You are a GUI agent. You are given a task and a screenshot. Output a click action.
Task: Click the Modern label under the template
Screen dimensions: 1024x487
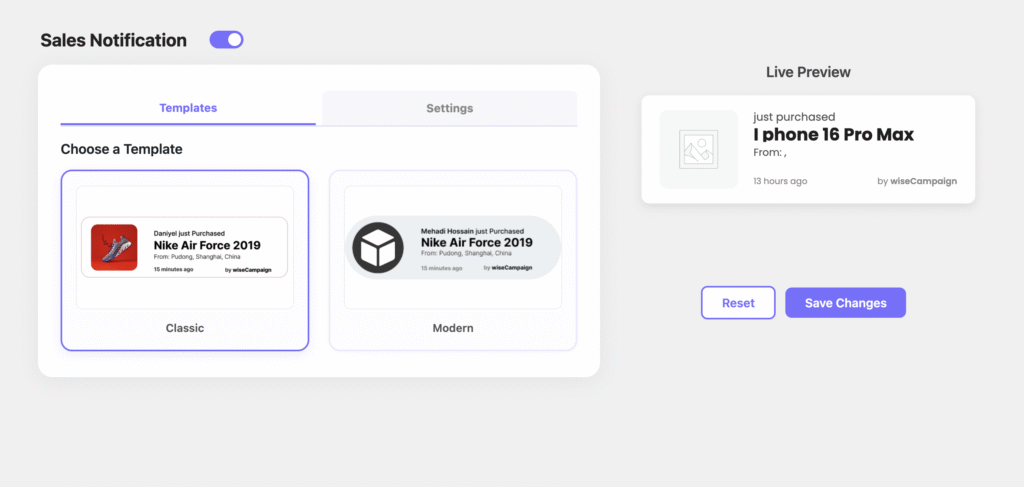click(x=453, y=328)
